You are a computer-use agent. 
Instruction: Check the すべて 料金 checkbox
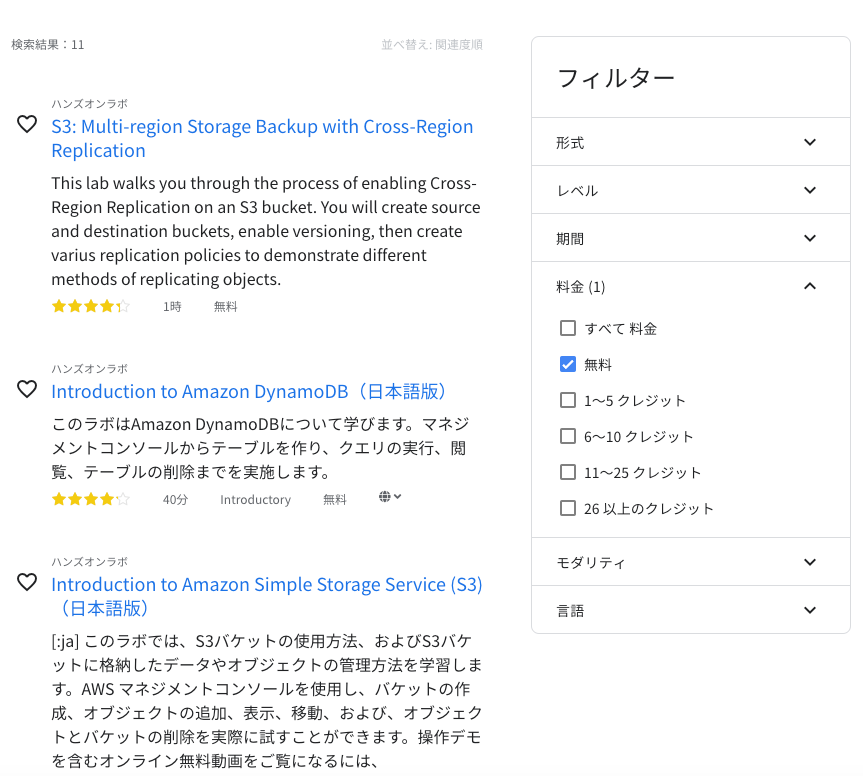567,328
